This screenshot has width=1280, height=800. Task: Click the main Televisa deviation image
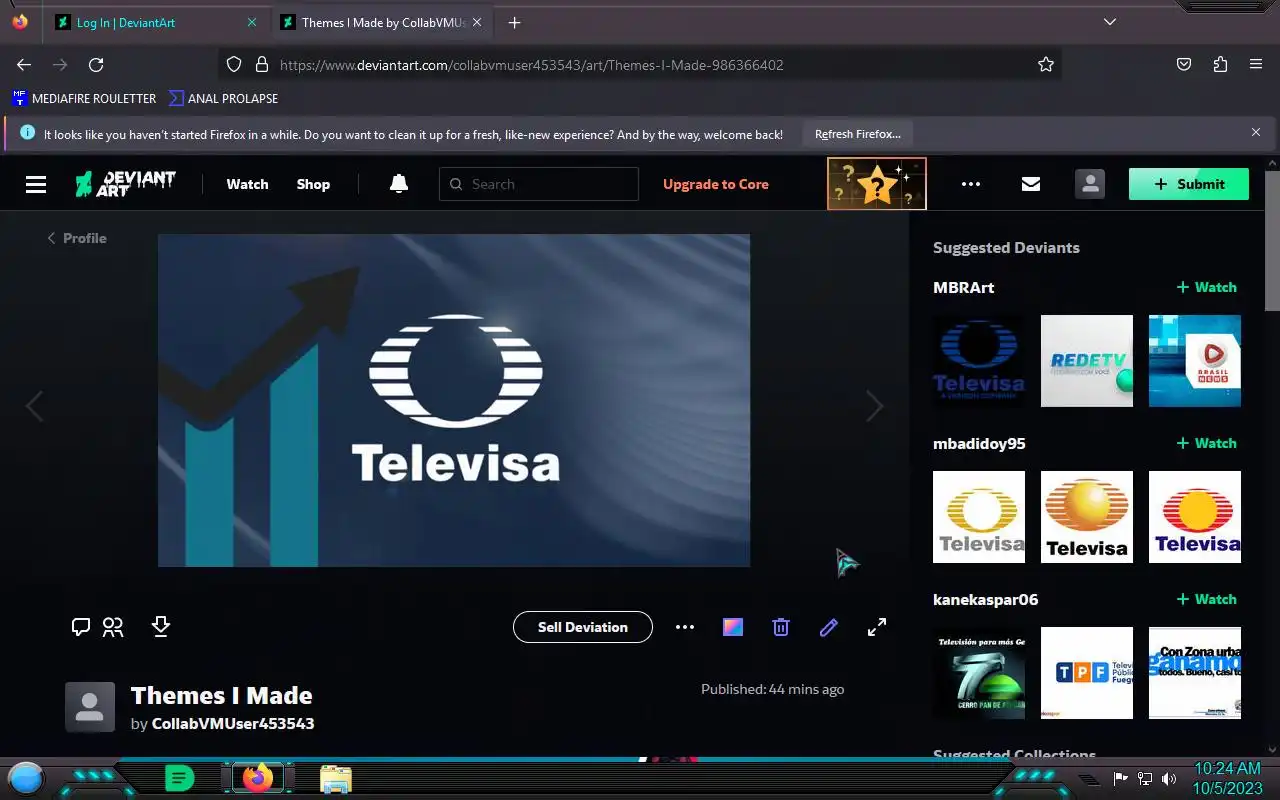coord(454,401)
